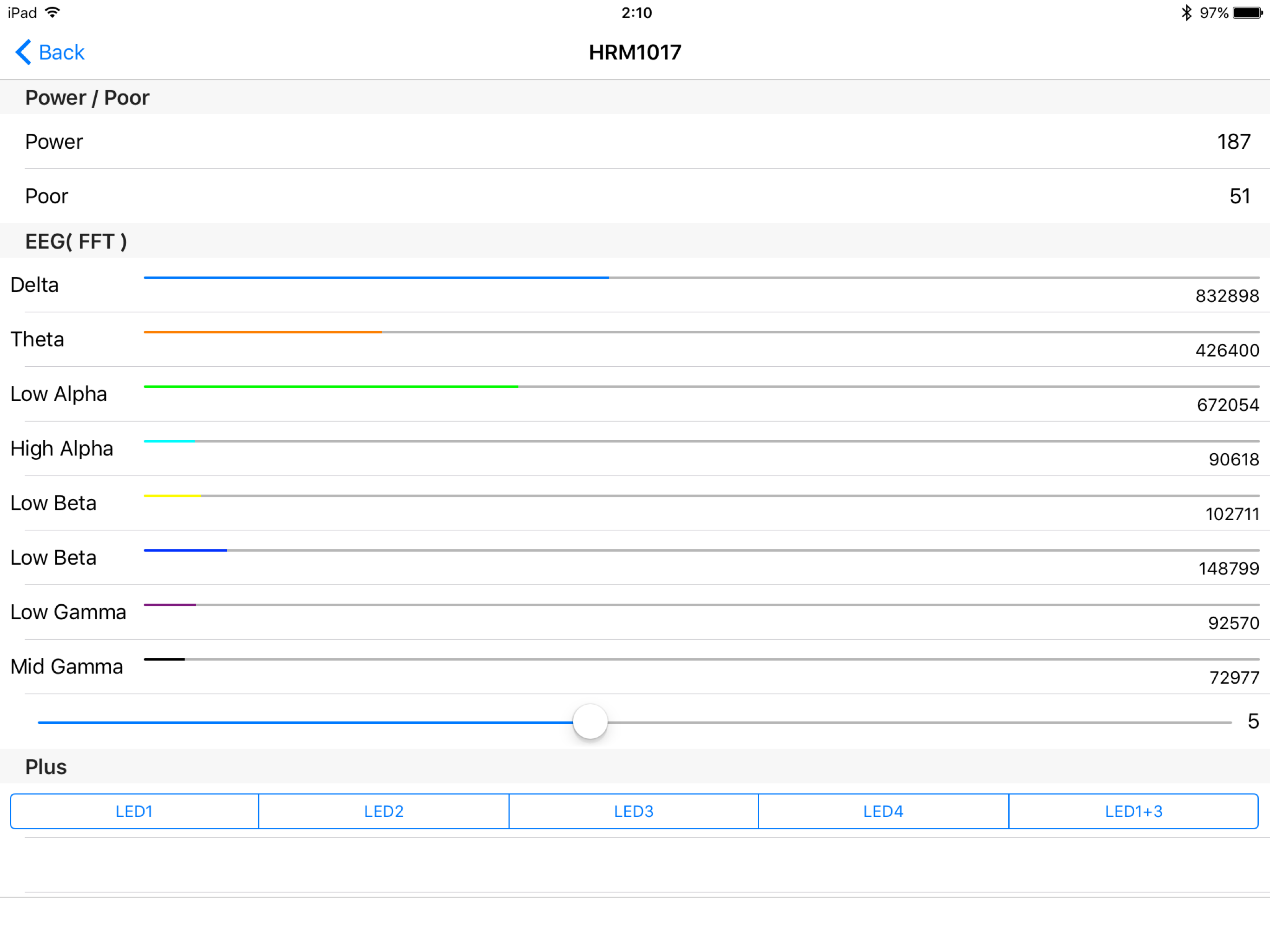Tap the Poor row value 51

coord(1240,196)
